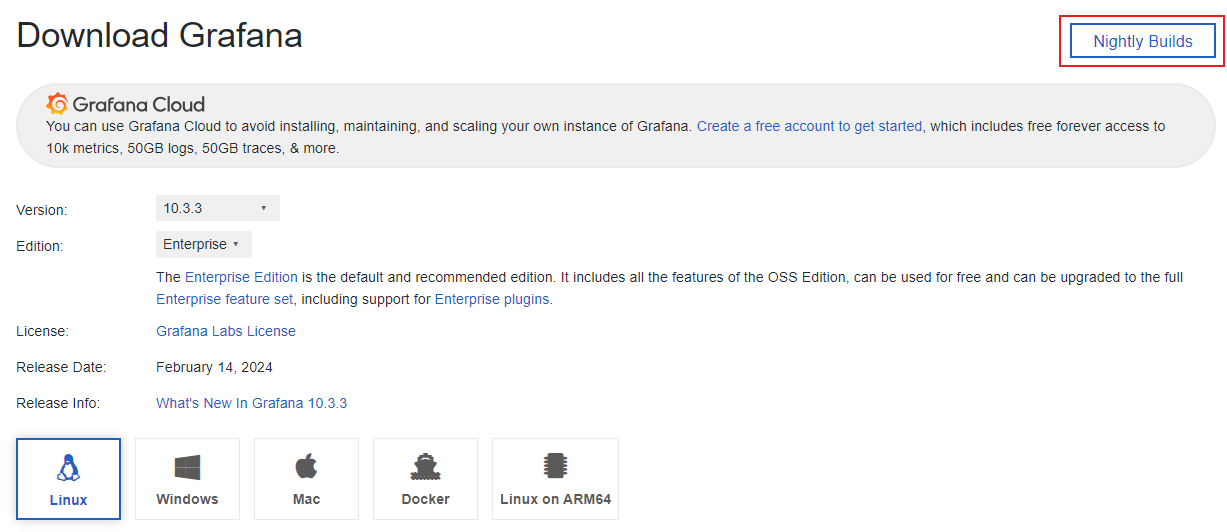Select the Linux tab label
Image resolution: width=1227 pixels, height=532 pixels.
69,500
